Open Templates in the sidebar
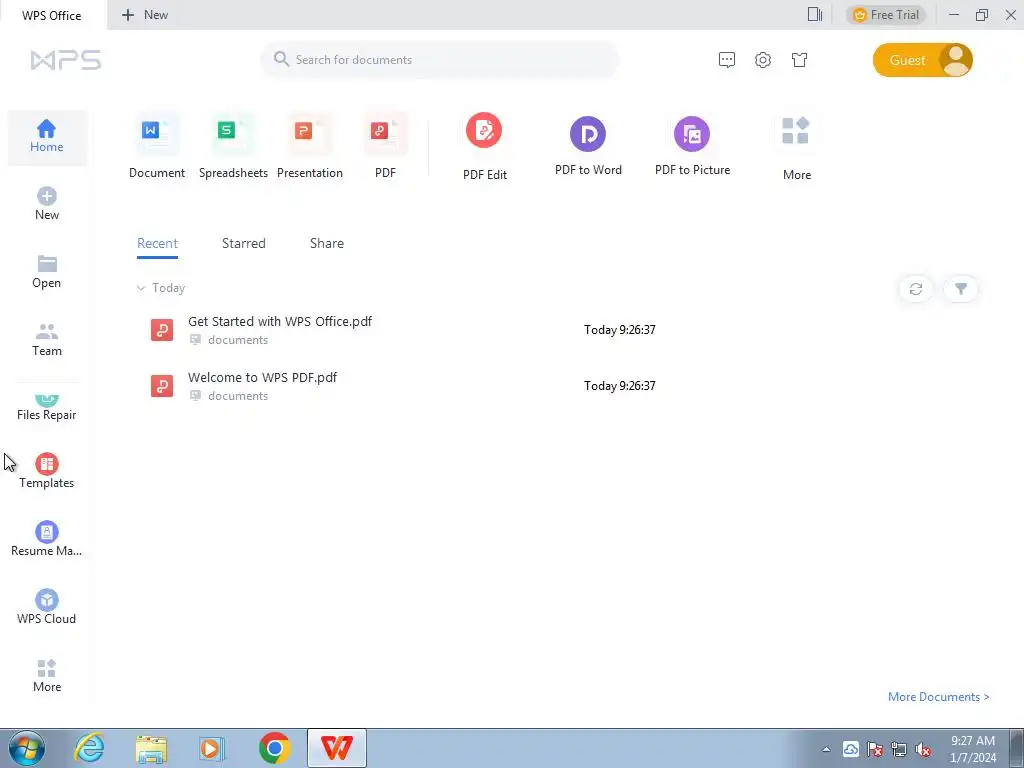This screenshot has height=768, width=1024. point(46,471)
